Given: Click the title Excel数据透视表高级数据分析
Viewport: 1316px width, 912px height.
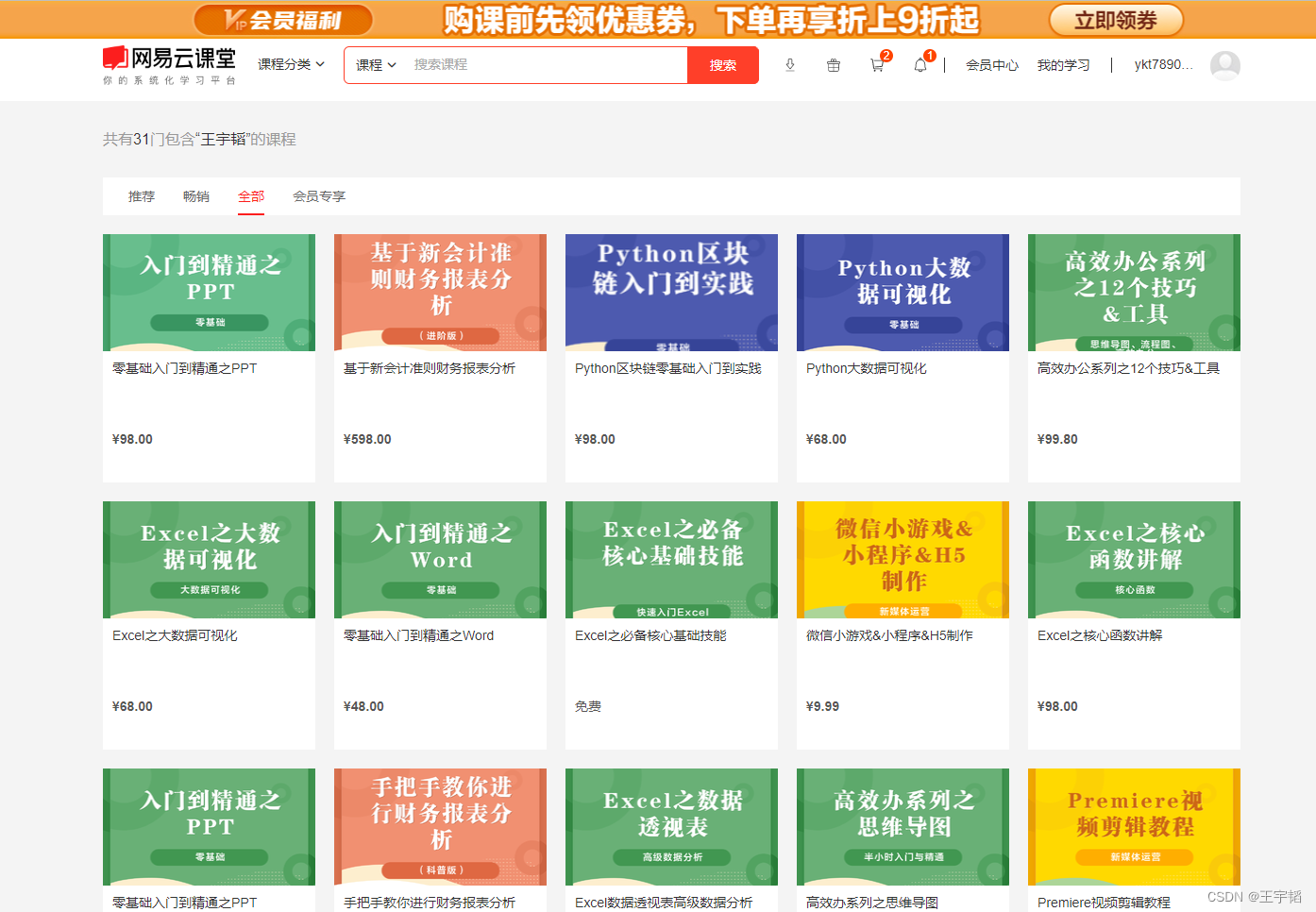Looking at the screenshot, I should (664, 903).
